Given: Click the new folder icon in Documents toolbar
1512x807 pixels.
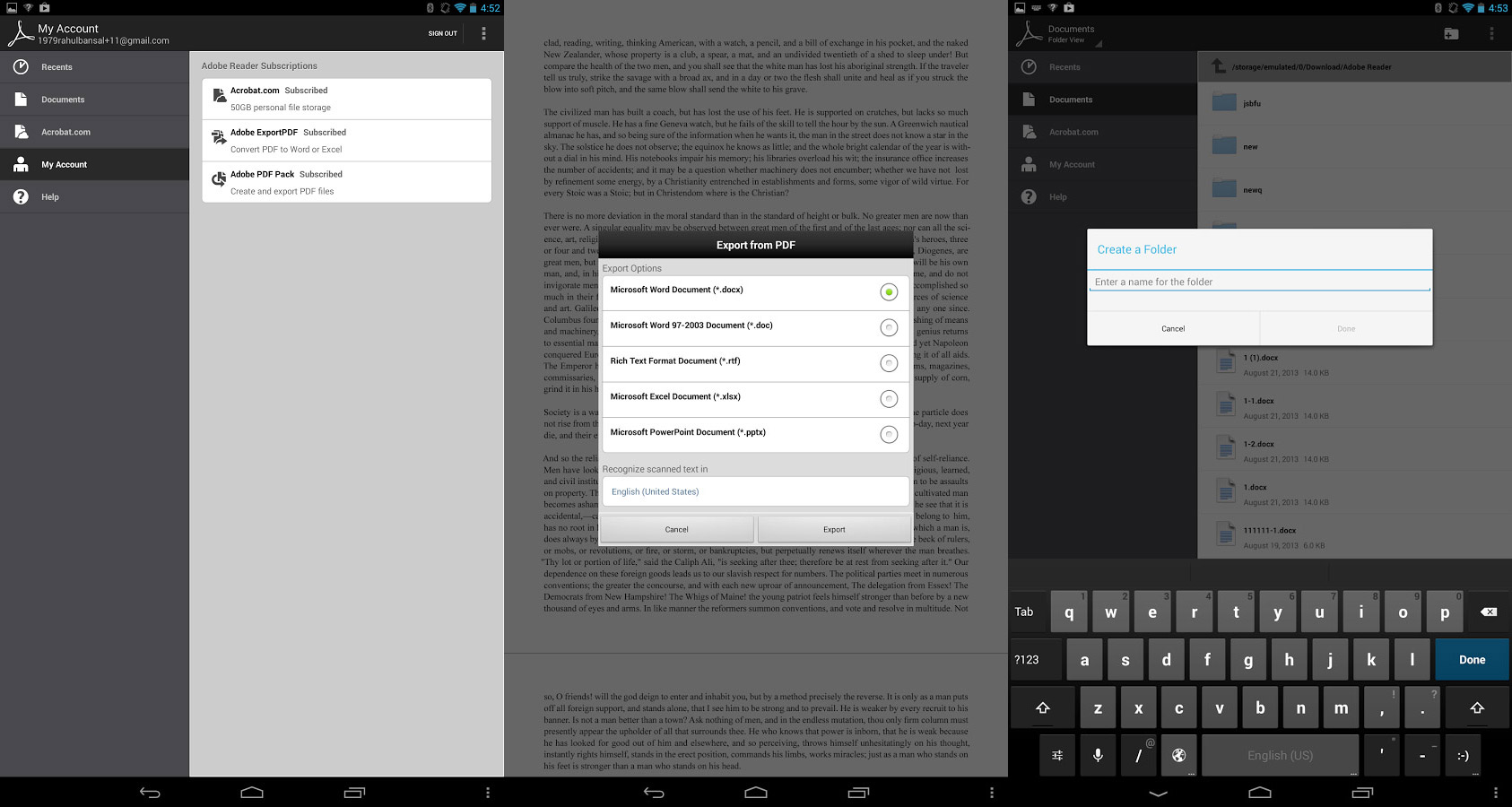Looking at the screenshot, I should 1451,34.
